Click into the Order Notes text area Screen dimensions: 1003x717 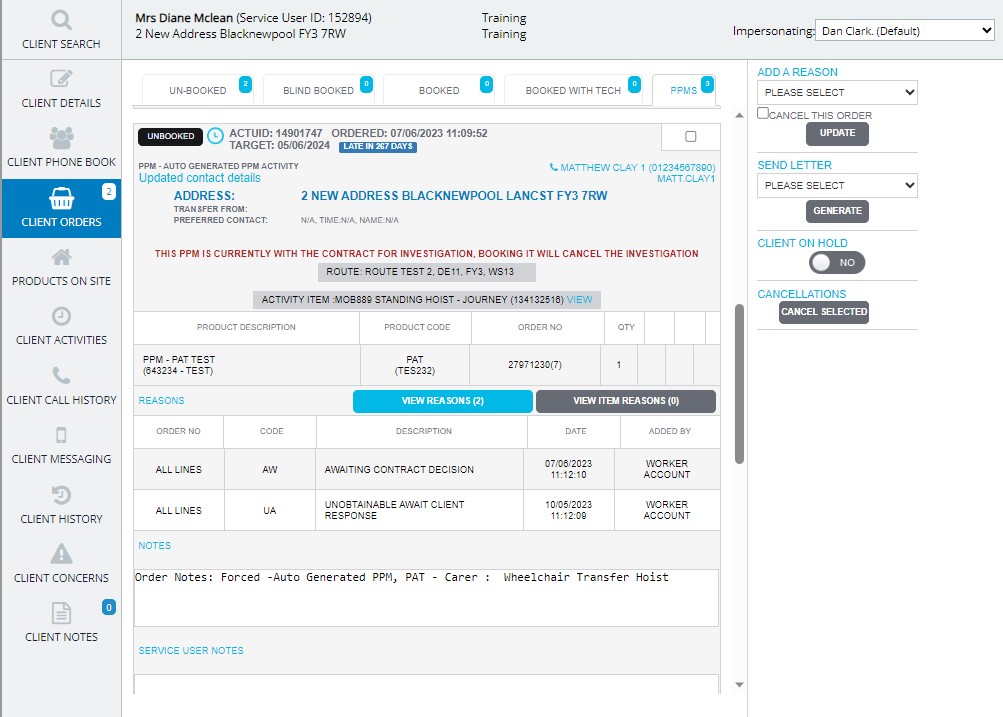coord(426,598)
